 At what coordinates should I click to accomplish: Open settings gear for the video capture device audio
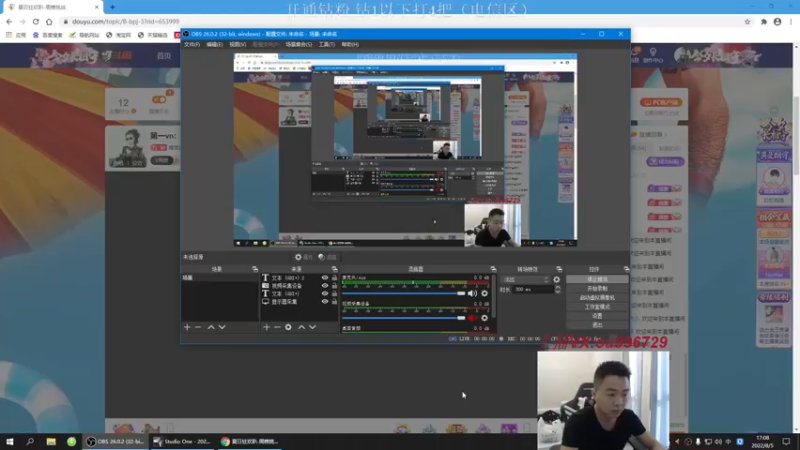click(x=485, y=318)
